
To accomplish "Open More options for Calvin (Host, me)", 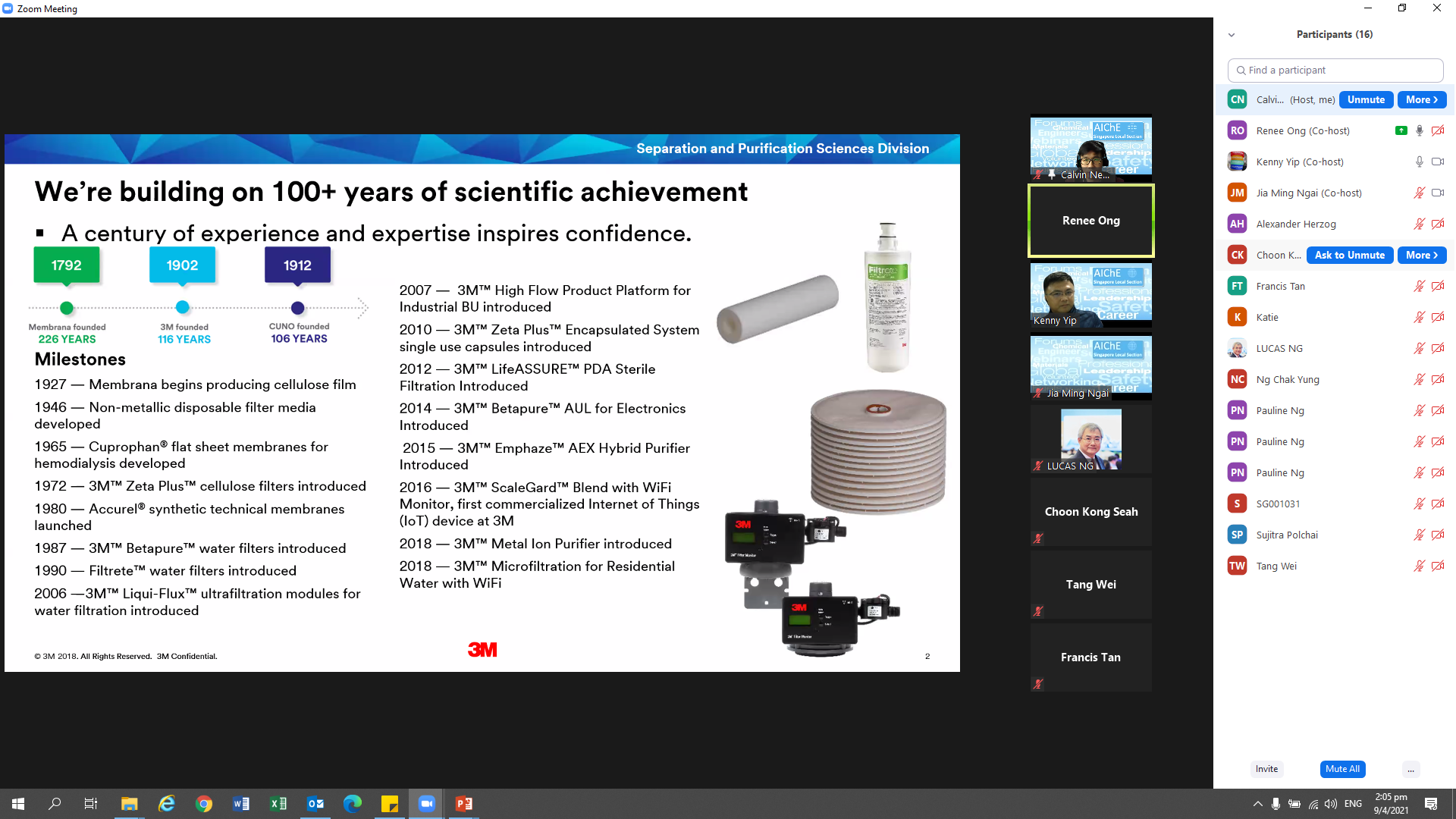I will pyautogui.click(x=1422, y=99).
